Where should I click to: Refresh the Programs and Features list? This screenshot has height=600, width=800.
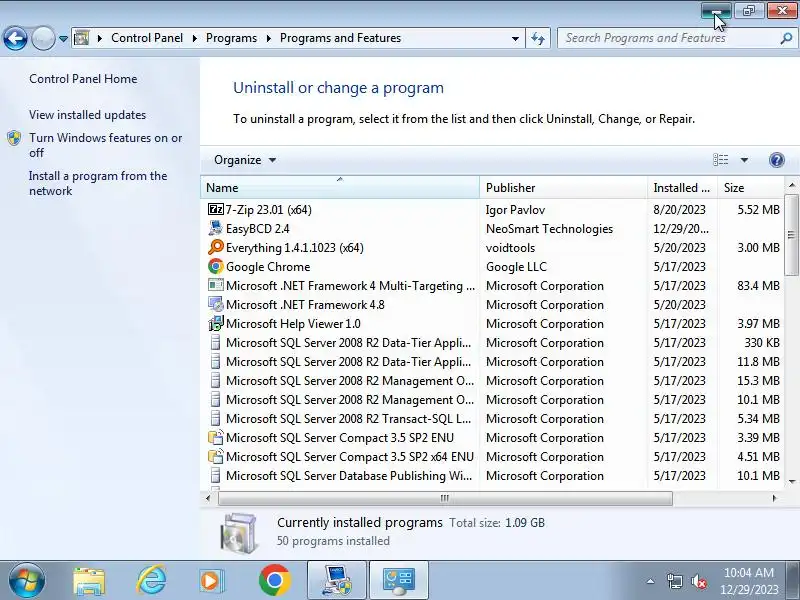pyautogui.click(x=538, y=38)
